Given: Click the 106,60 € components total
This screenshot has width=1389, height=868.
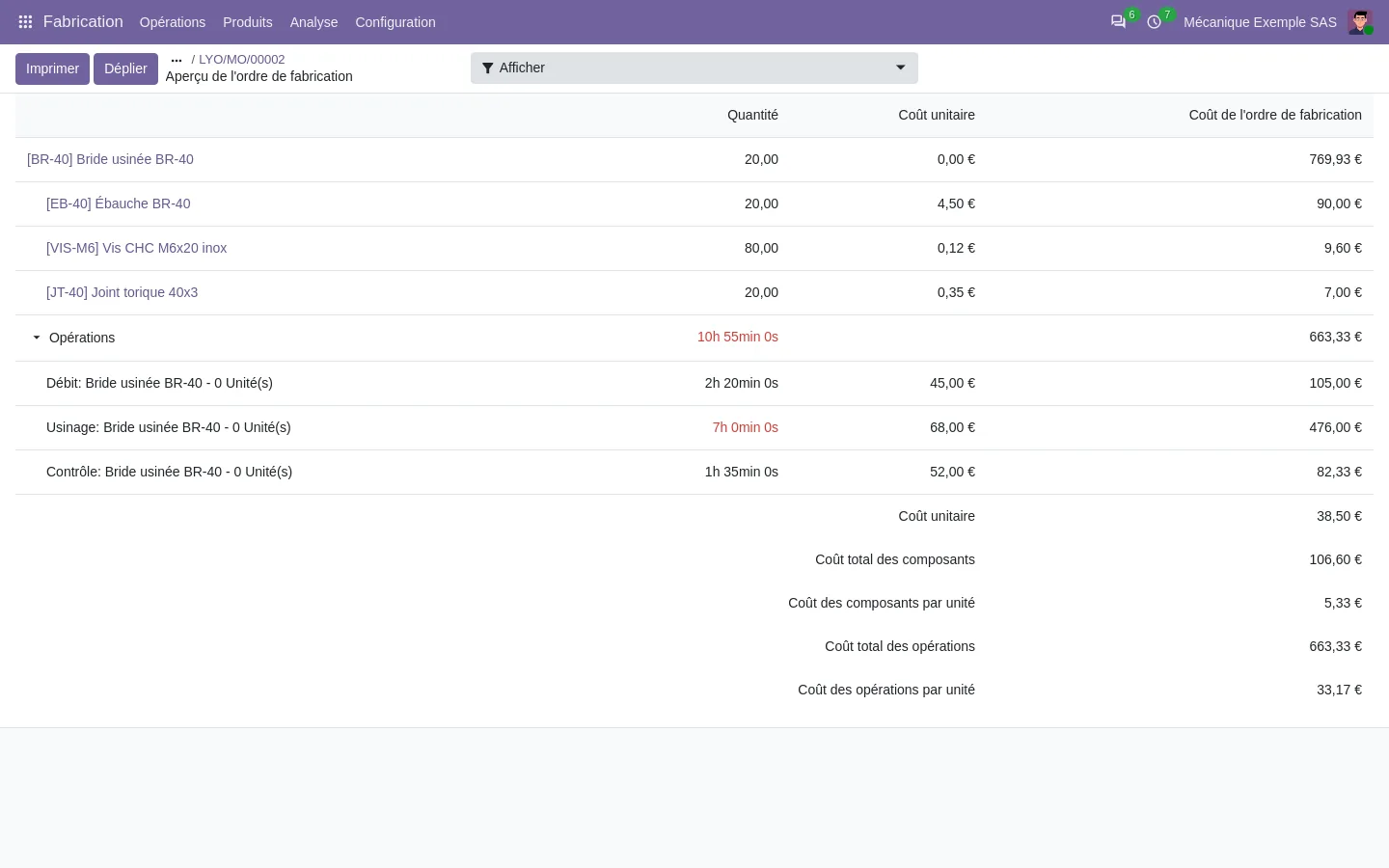Looking at the screenshot, I should [1336, 559].
